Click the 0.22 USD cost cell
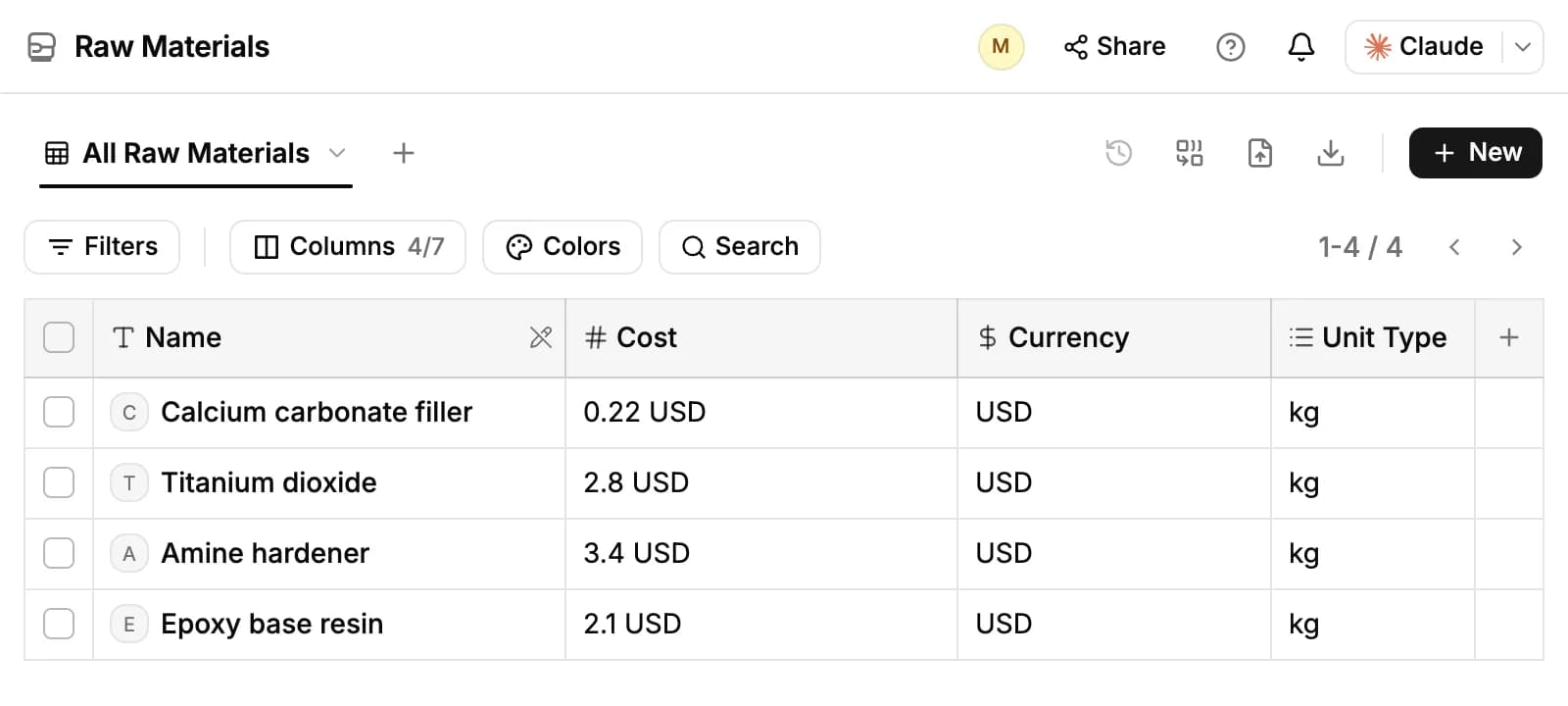 [x=760, y=413]
